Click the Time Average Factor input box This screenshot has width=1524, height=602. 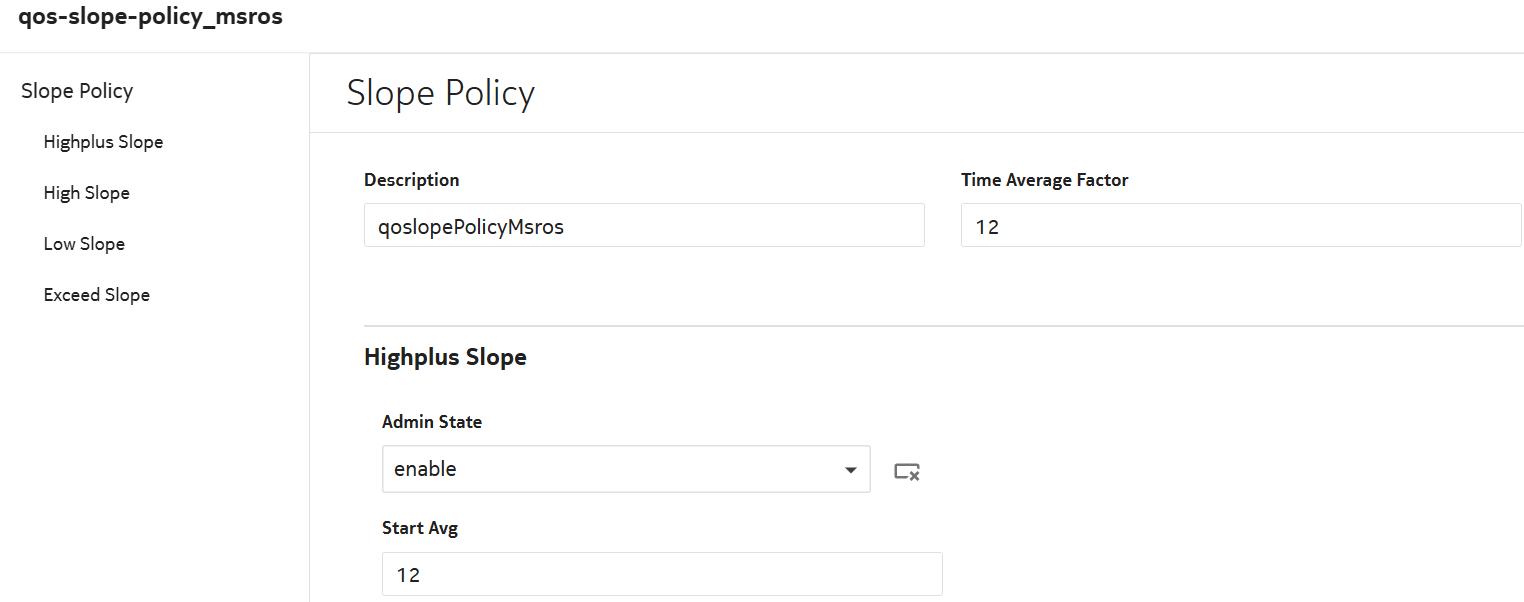coord(1240,226)
